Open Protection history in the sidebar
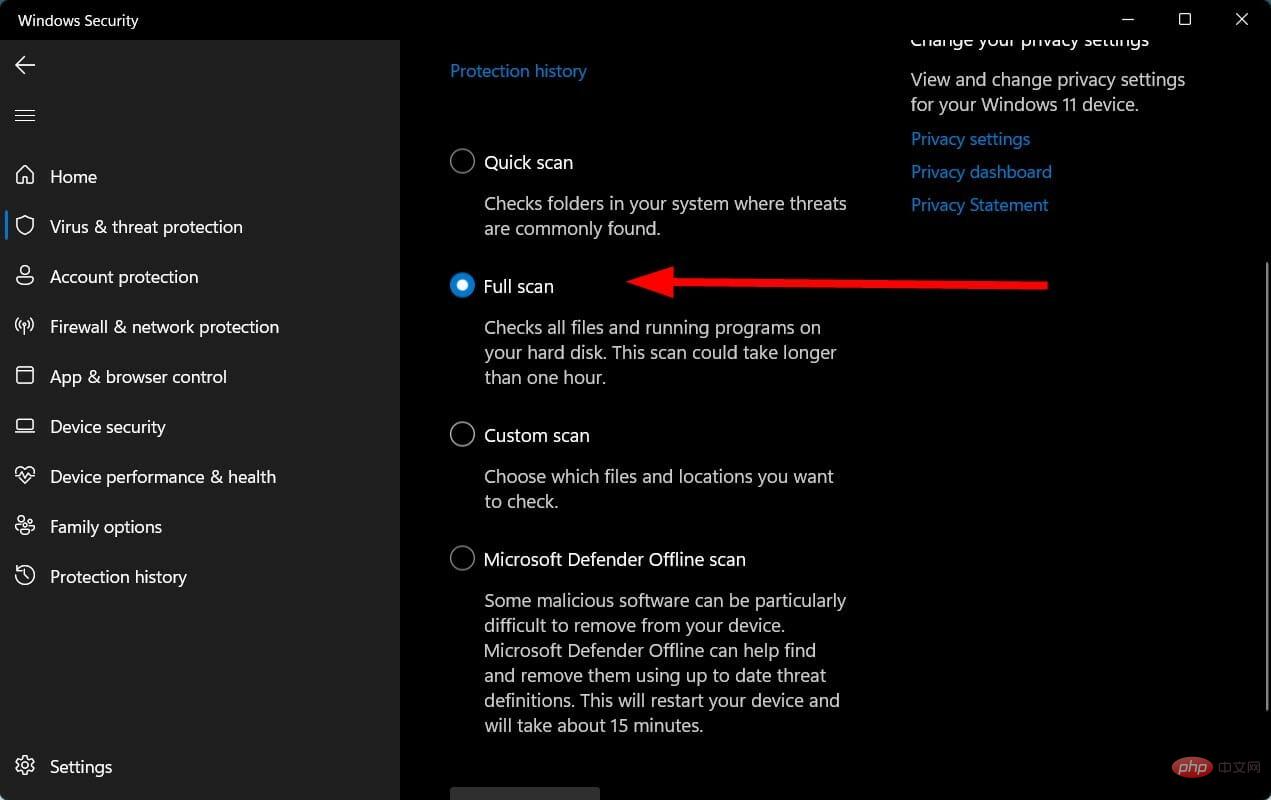 118,577
